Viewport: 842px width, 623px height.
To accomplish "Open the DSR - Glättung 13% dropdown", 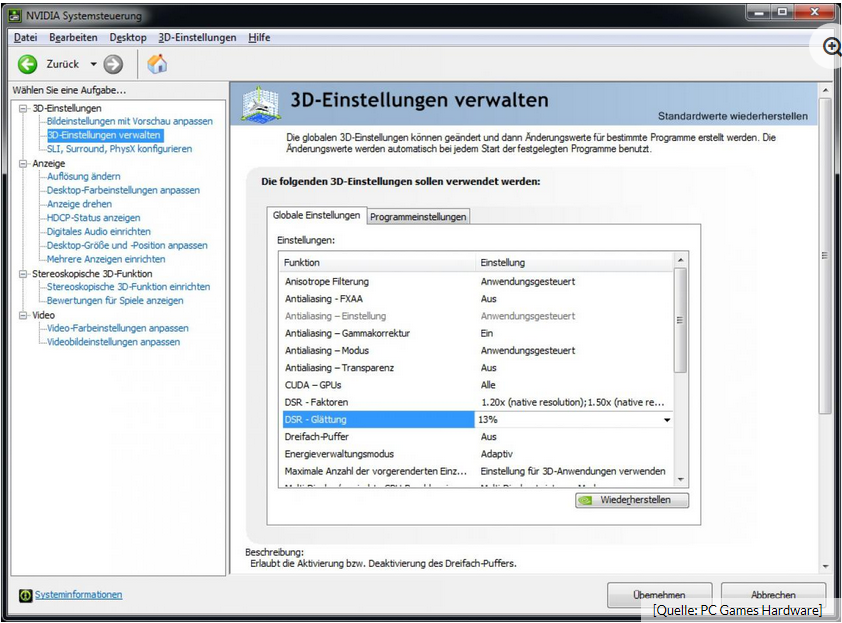I will [667, 419].
